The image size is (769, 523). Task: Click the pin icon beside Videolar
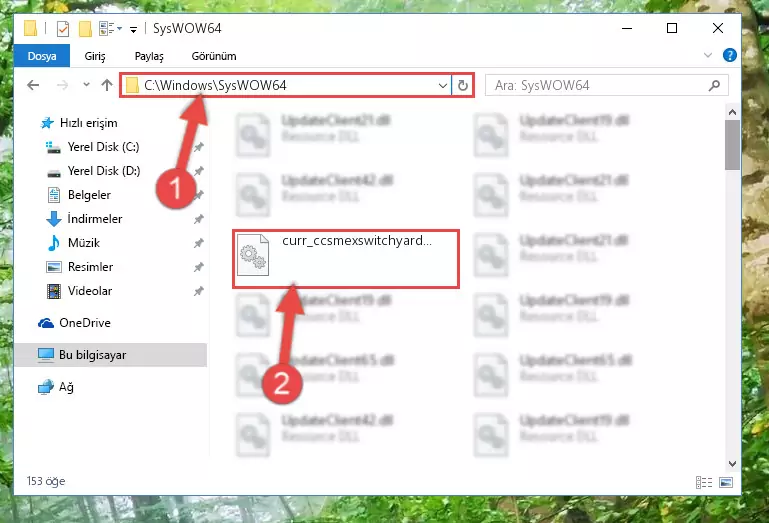tap(198, 291)
